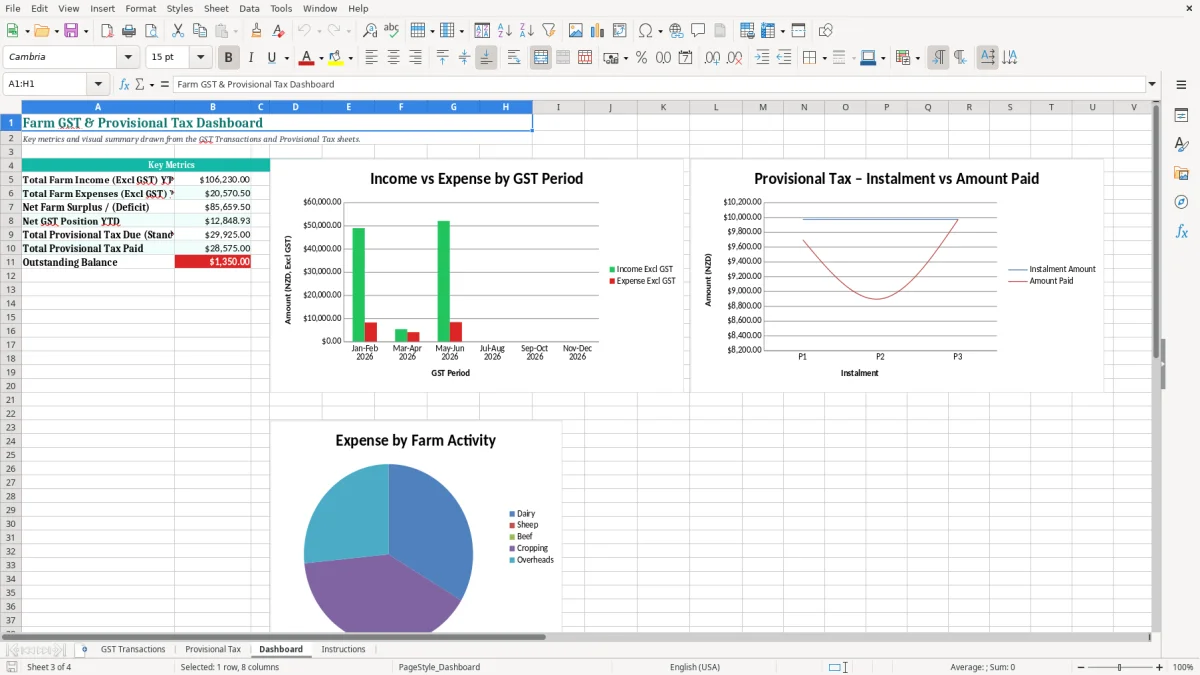The image size is (1200, 675).
Task: Open sidebar Gallery panel icon
Action: [x=1181, y=174]
